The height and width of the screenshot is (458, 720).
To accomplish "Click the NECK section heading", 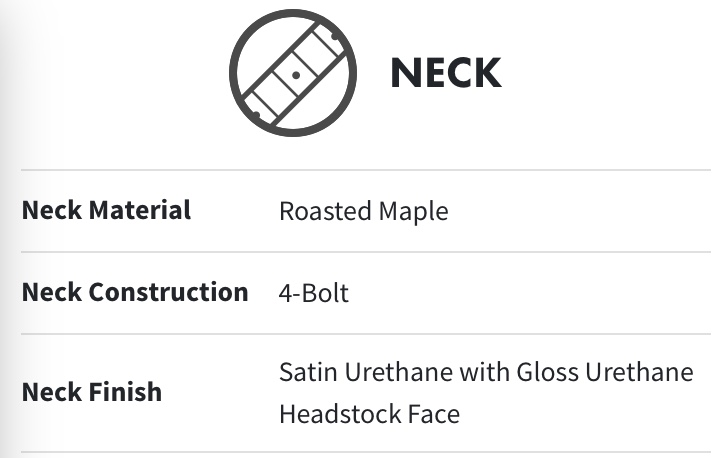I will 445,73.
